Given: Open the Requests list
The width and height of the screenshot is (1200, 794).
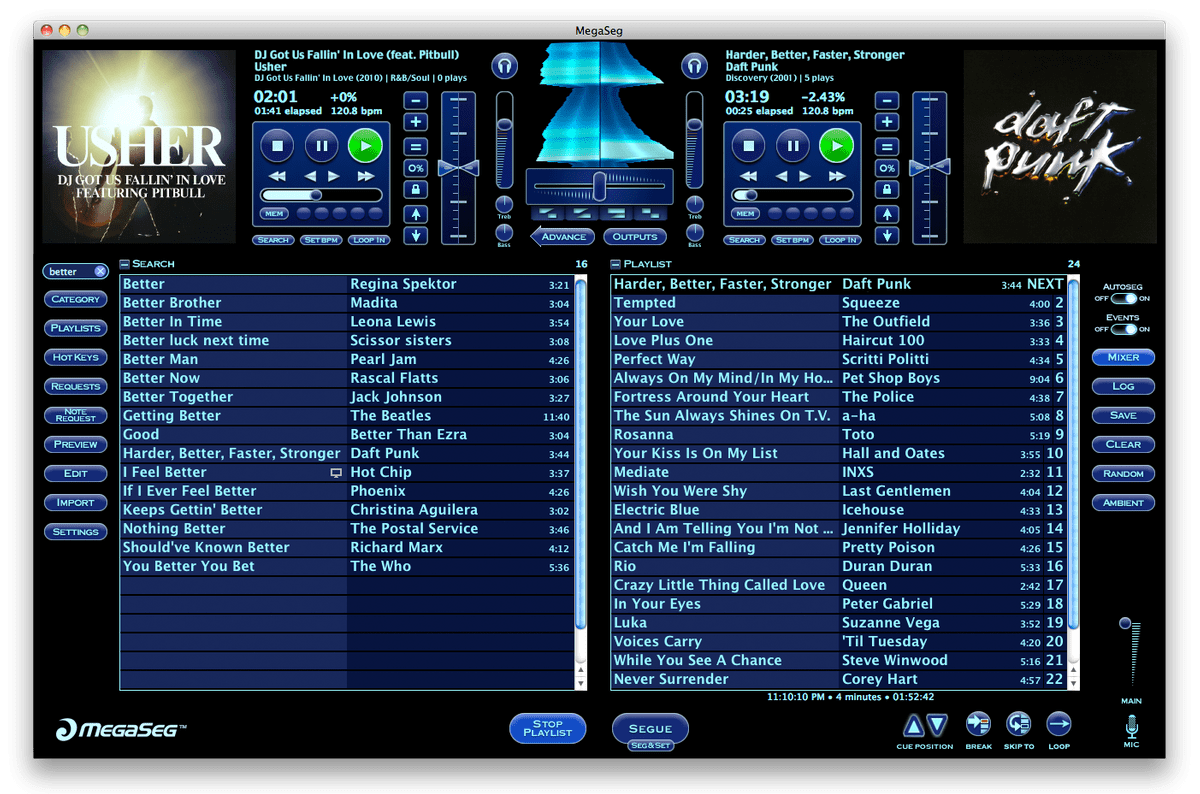Looking at the screenshot, I should click(x=76, y=386).
